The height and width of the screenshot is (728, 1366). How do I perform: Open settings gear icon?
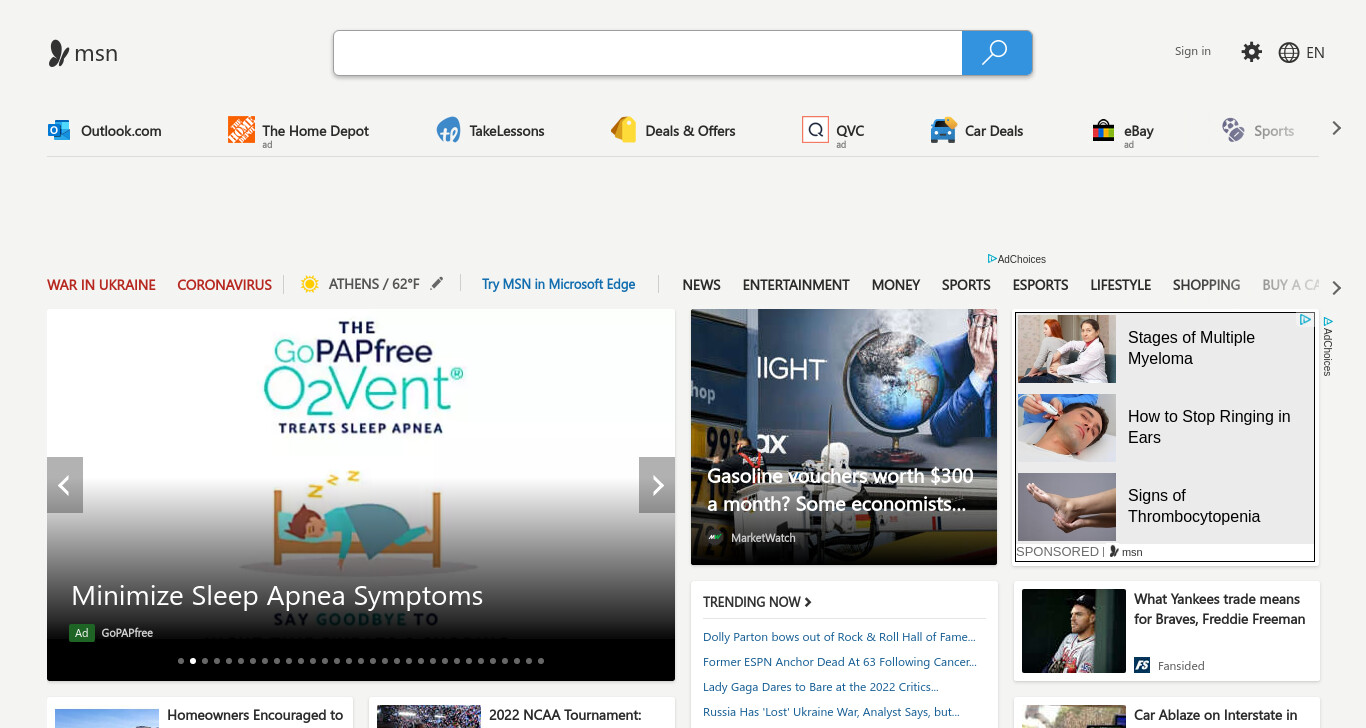[1251, 52]
